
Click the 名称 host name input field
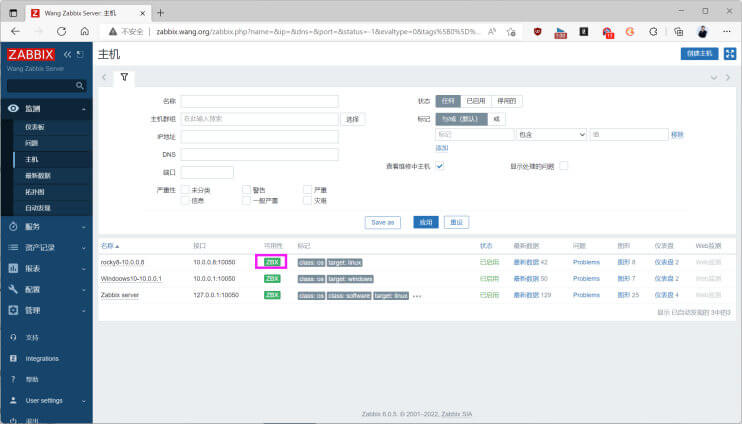(x=259, y=101)
